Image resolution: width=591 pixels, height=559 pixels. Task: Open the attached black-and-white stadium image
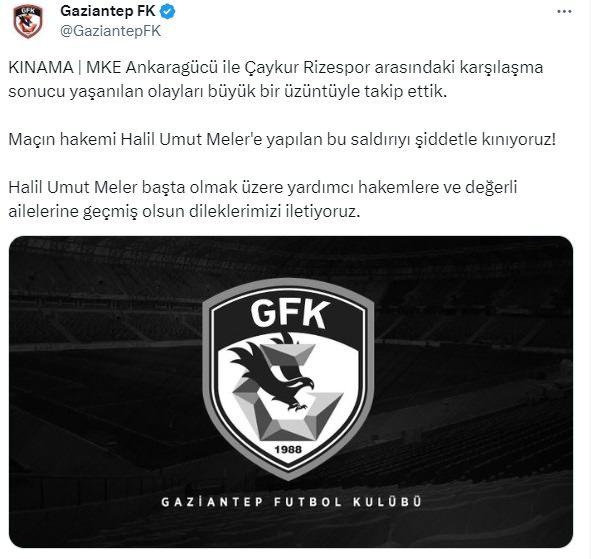(x=291, y=392)
